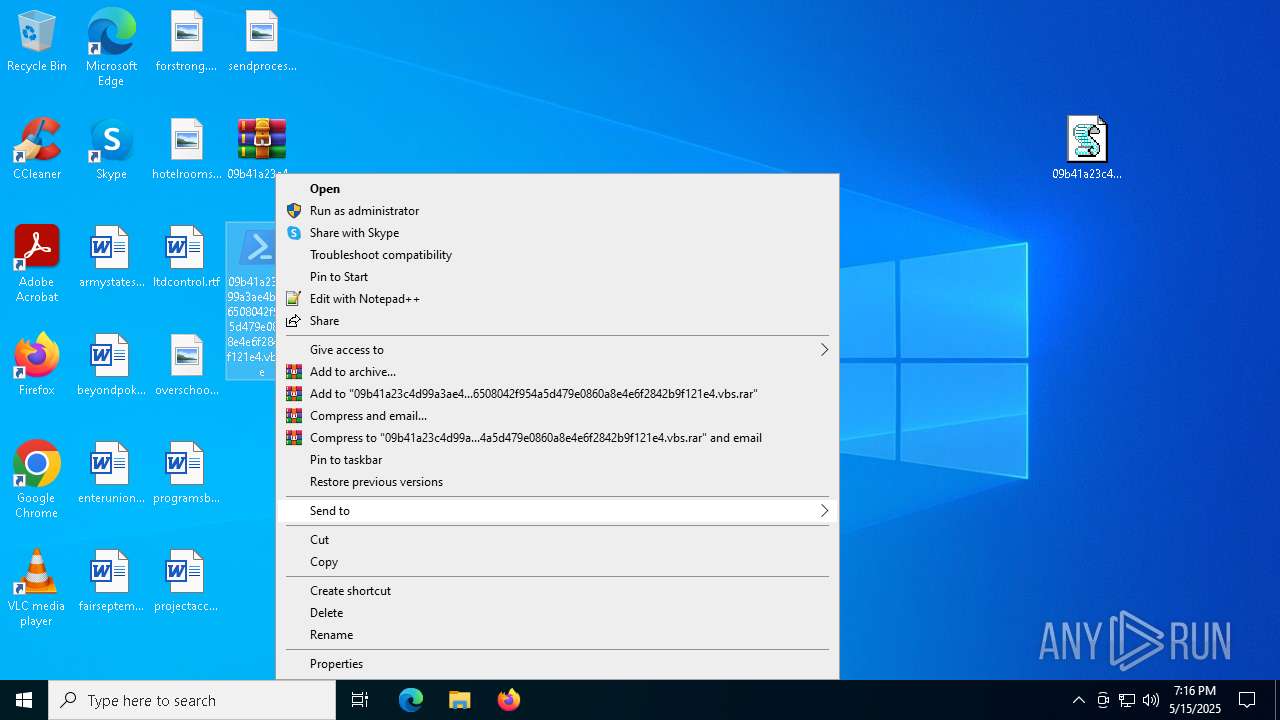The height and width of the screenshot is (720, 1280).
Task: Choose Troubleshoot compatibility
Action: 557,255
